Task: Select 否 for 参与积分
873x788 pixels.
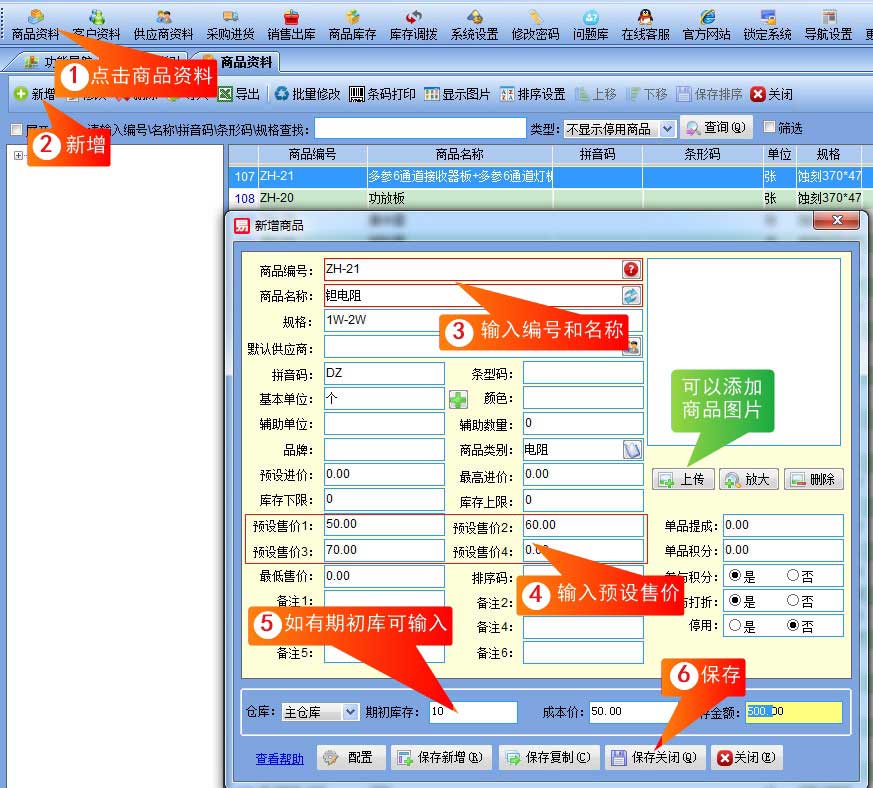Action: tap(793, 575)
